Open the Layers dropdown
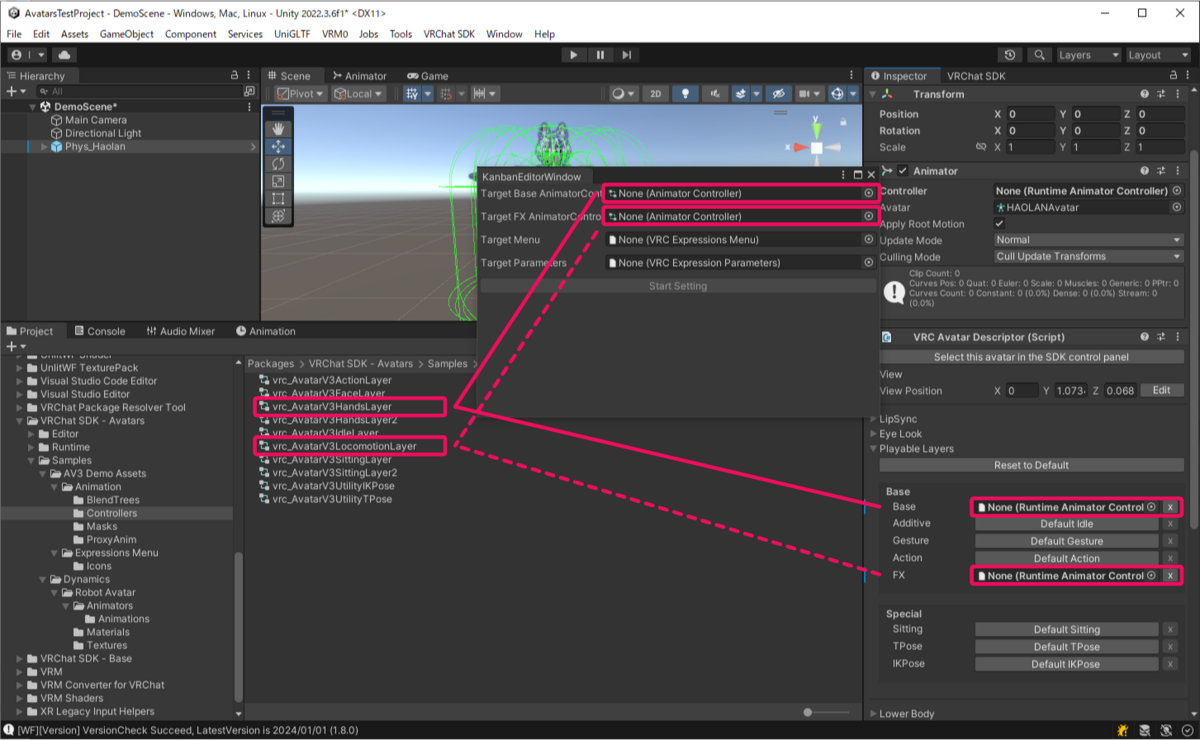1200x740 pixels. 1087,55
